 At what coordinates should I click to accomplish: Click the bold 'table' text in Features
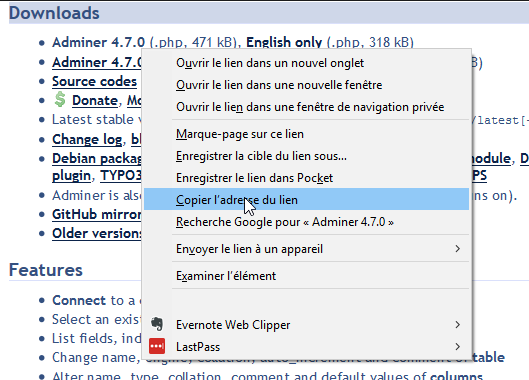(489, 357)
